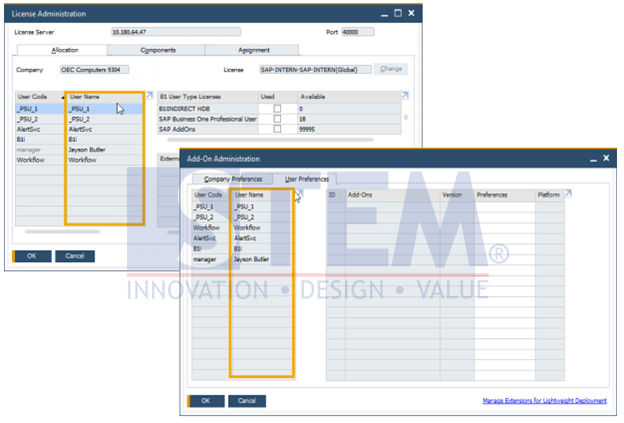Screen dimensions: 624x423
Task: Click the ID column header
Action: [336, 195]
